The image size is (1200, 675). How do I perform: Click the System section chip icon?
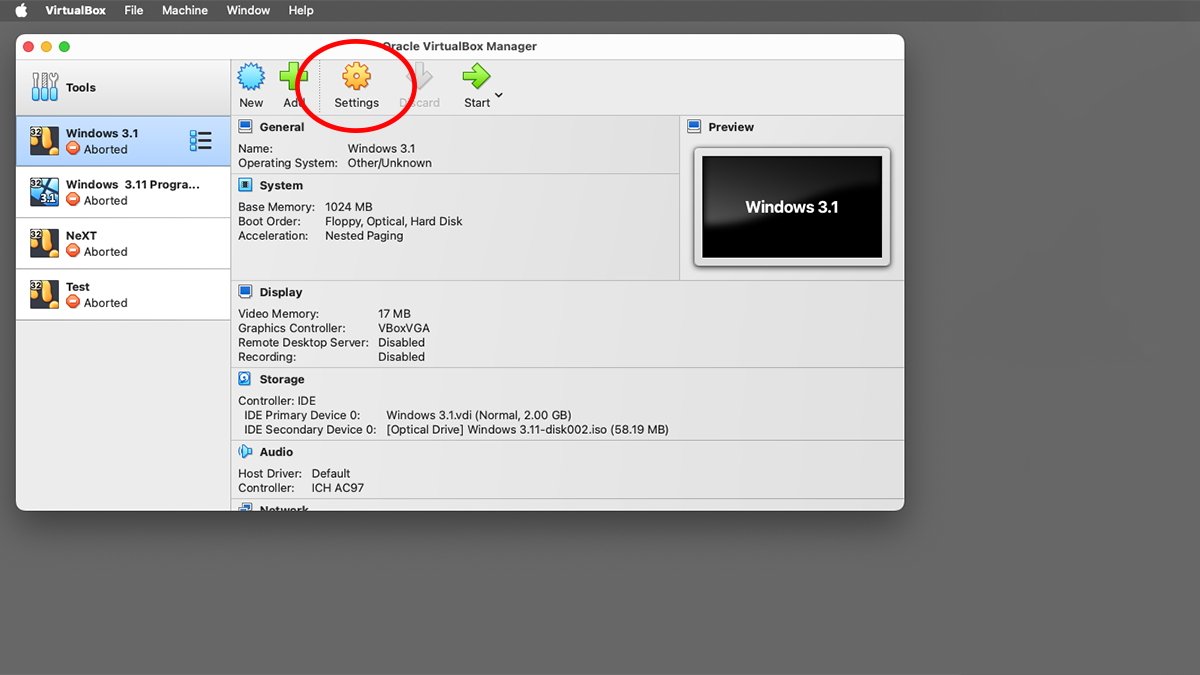tap(245, 185)
